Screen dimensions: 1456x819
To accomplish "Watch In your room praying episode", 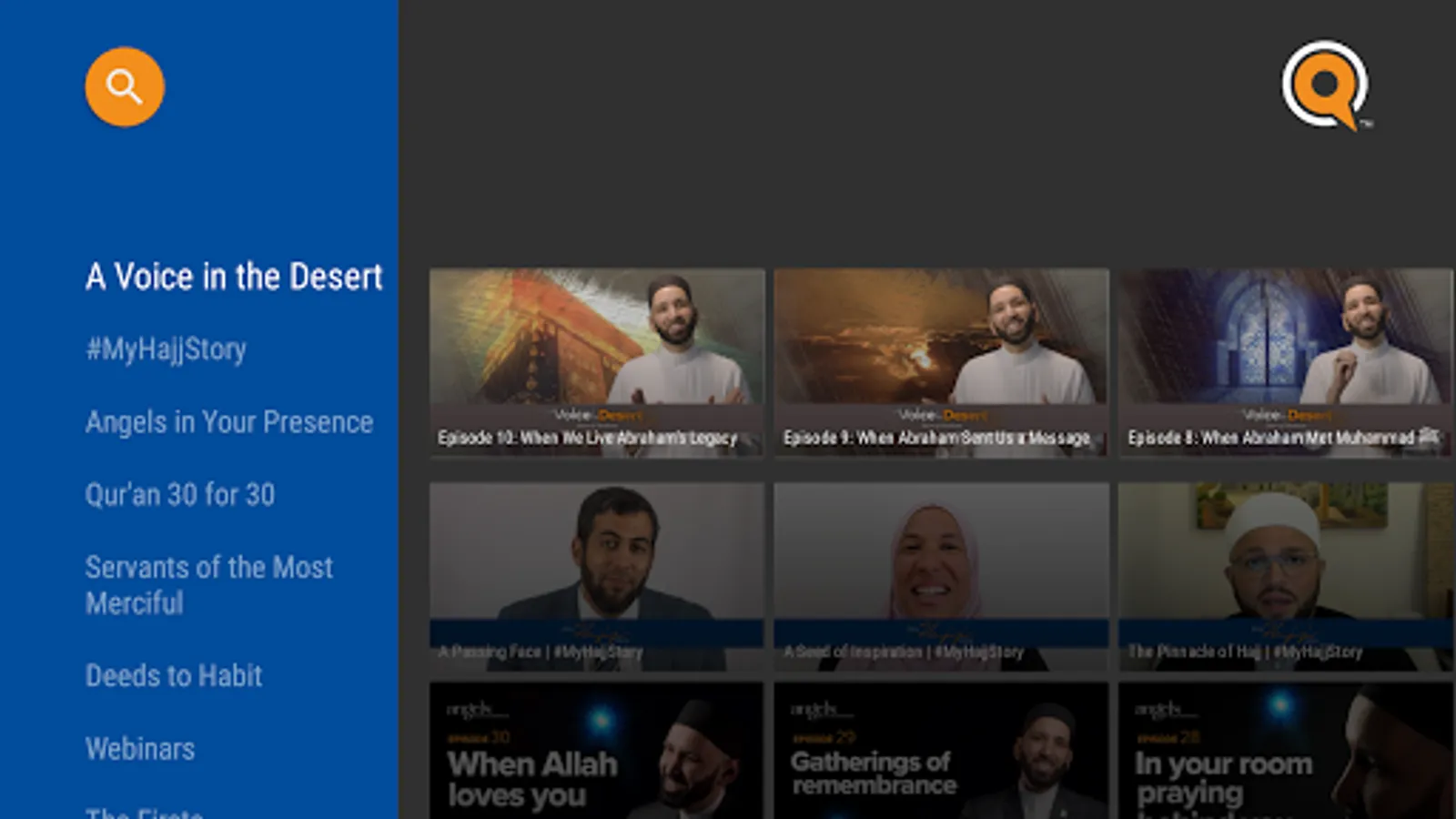I will point(1287,751).
